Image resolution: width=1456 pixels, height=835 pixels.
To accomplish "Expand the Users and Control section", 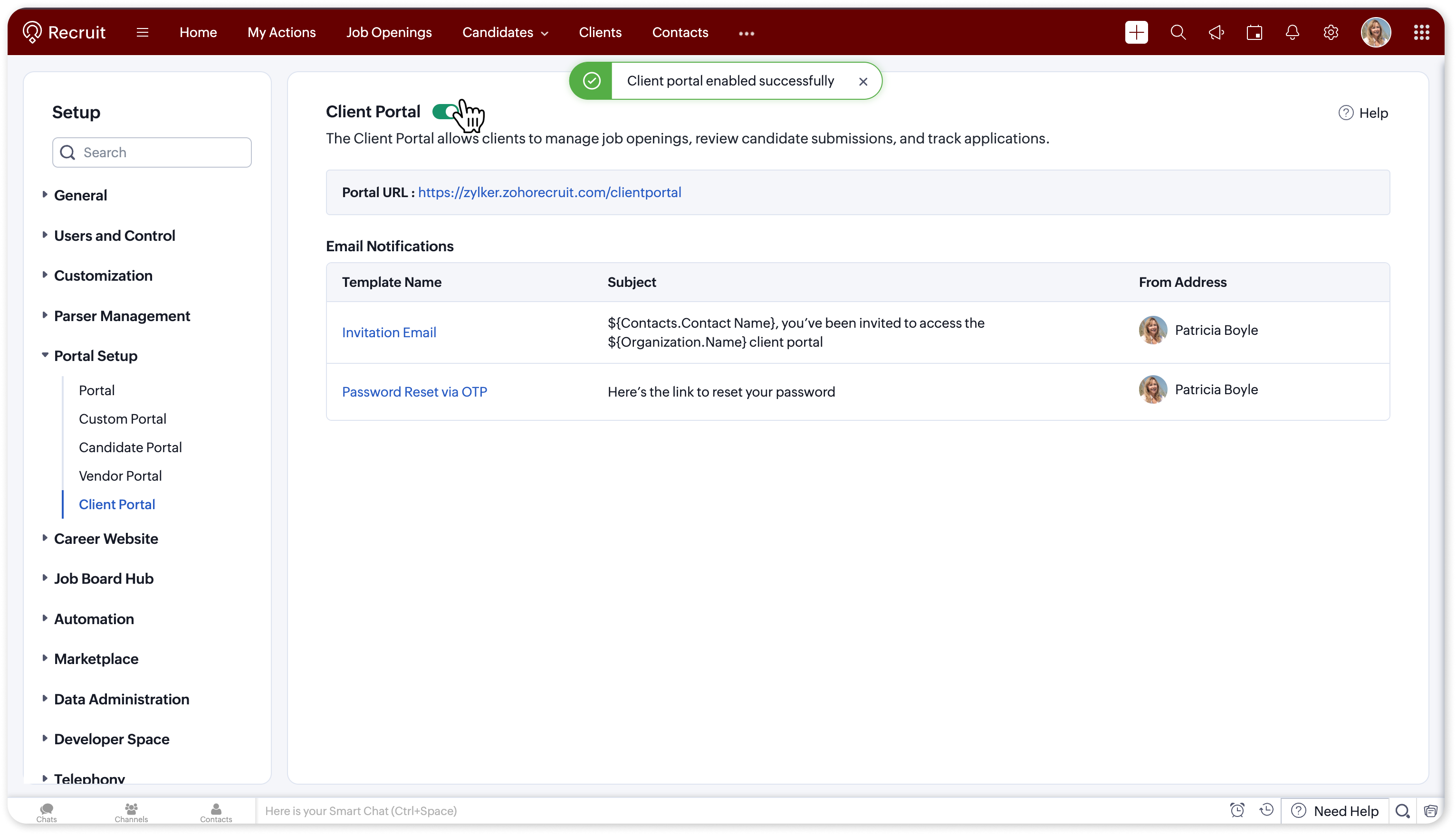I will click(114, 236).
